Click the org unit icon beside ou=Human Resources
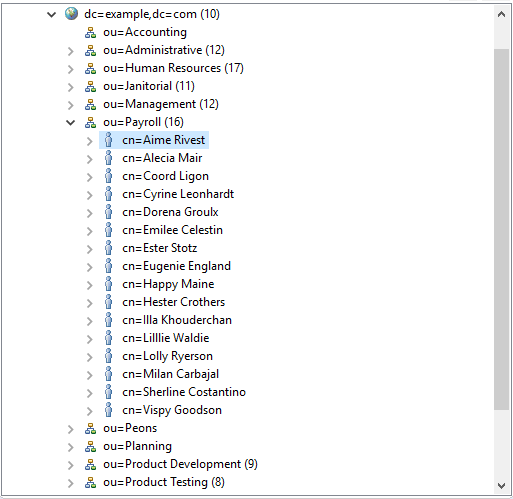Viewport: 513px width, 499px height. tap(90, 68)
